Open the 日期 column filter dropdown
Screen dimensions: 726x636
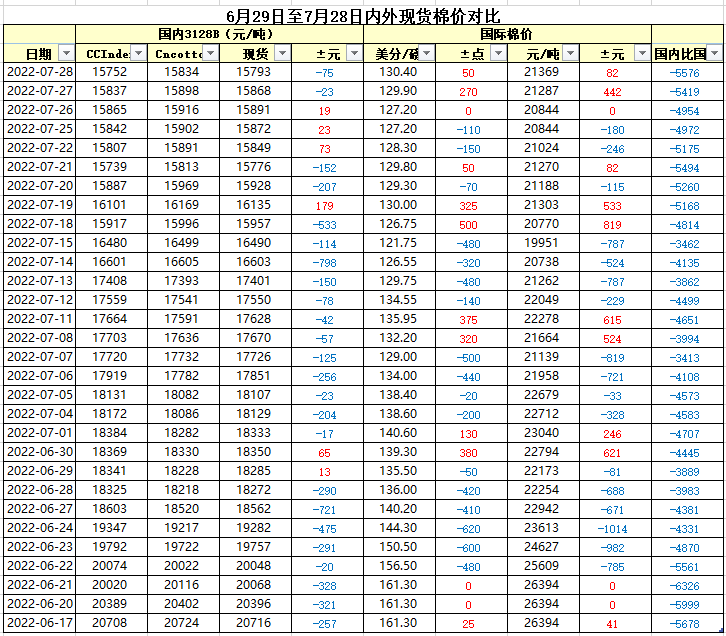pos(67,53)
